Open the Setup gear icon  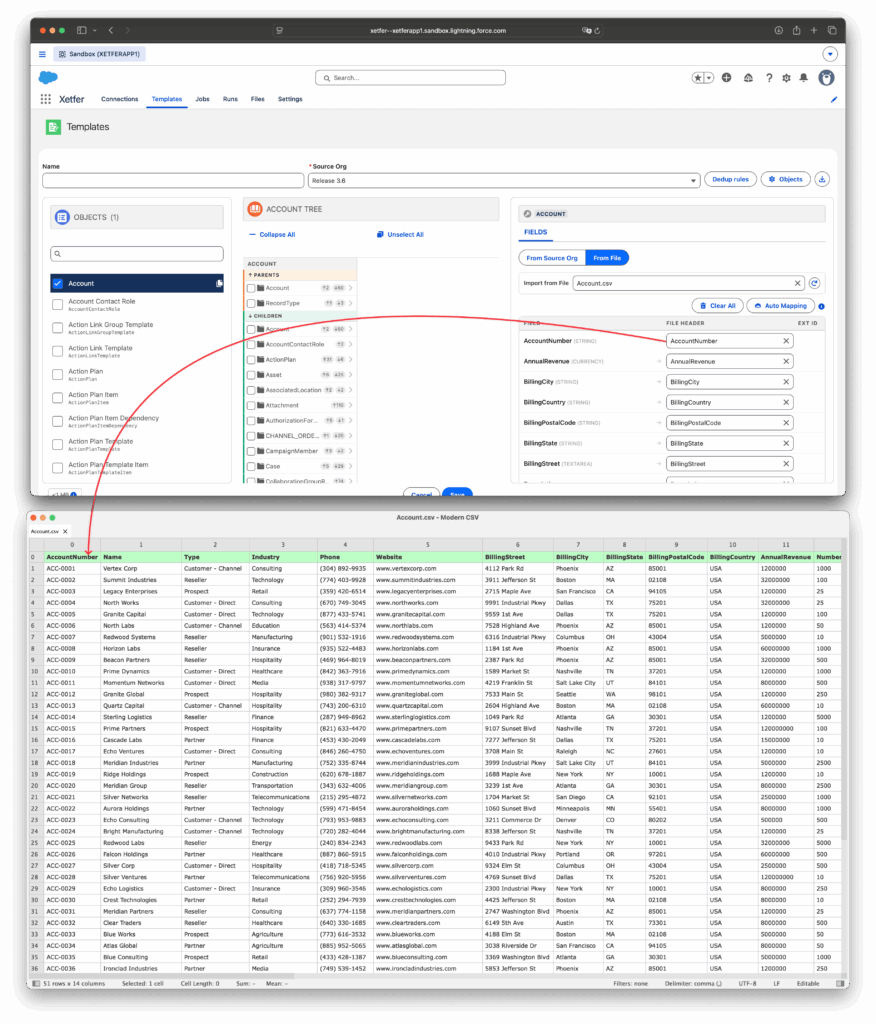(x=787, y=78)
